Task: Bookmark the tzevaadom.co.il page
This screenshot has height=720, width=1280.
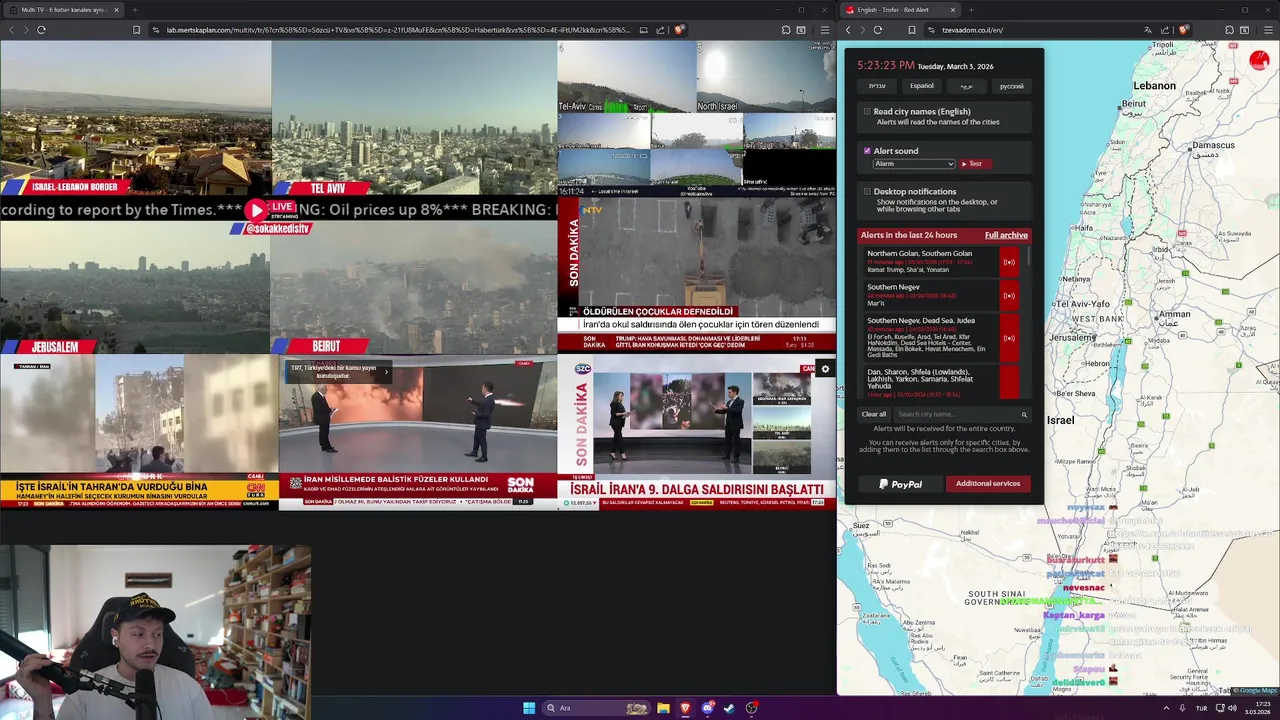Action: 911,30
